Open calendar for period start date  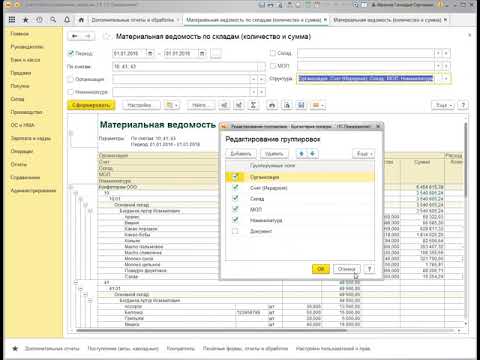[x=150, y=53]
